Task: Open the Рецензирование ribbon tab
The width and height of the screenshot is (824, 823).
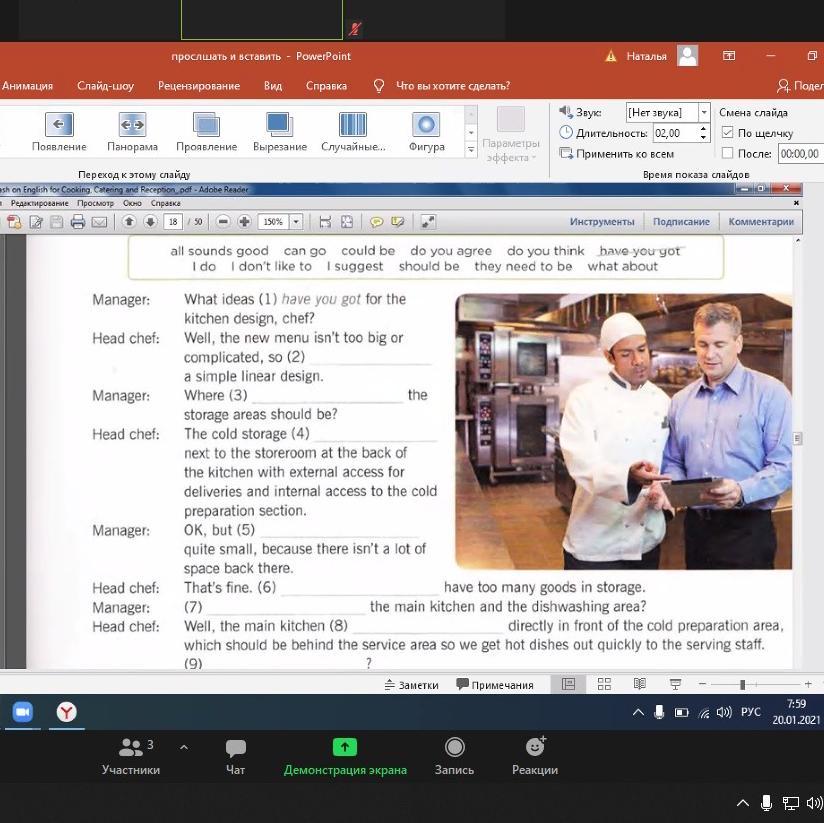Action: (199, 86)
